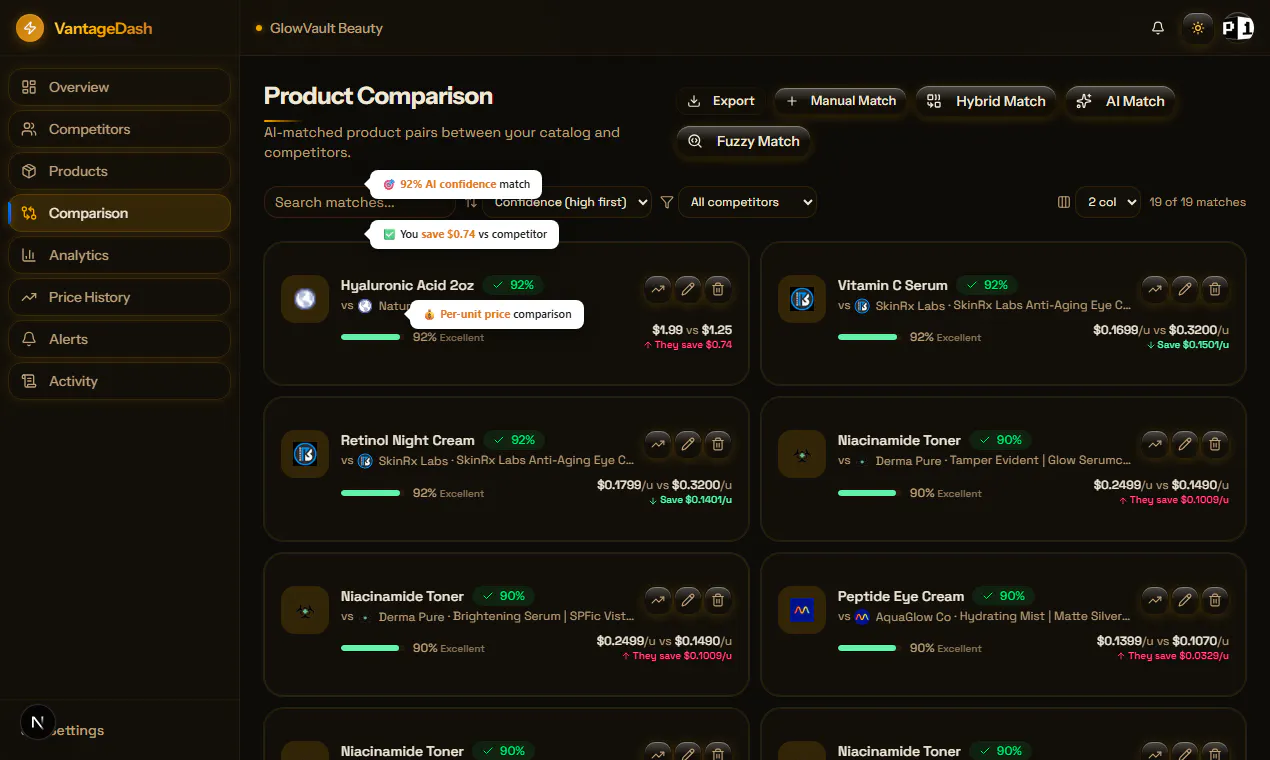
Task: Click the filter funnel icon
Action: tap(667, 202)
